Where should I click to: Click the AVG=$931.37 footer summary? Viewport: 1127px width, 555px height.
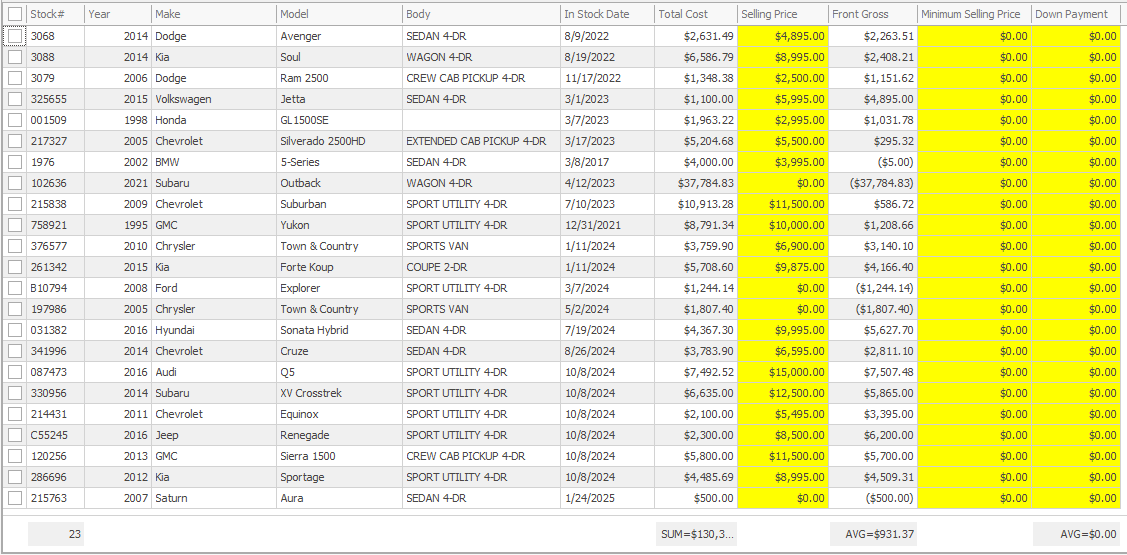(873, 534)
